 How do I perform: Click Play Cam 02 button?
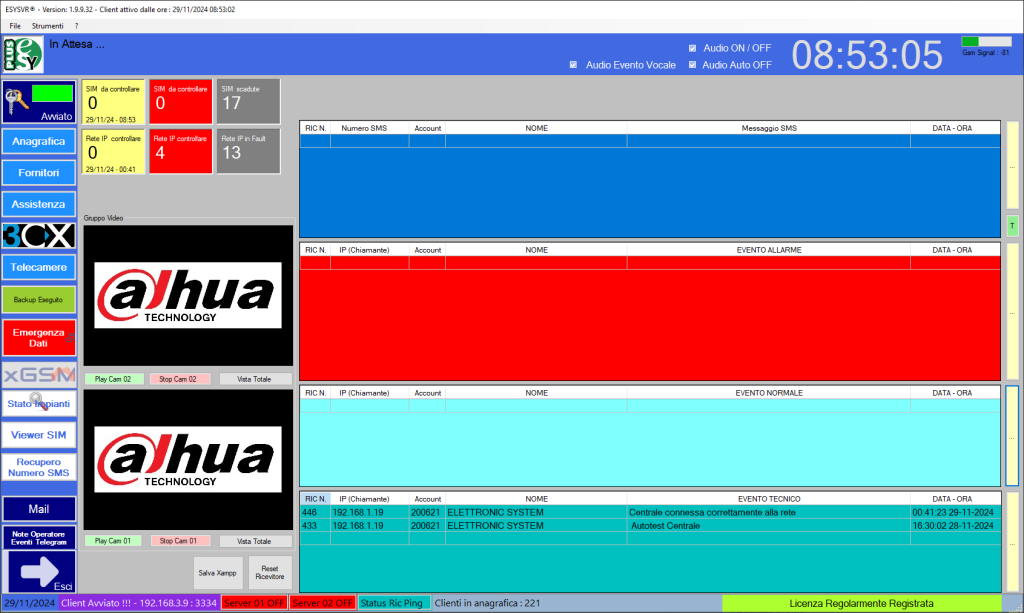[x=114, y=379]
